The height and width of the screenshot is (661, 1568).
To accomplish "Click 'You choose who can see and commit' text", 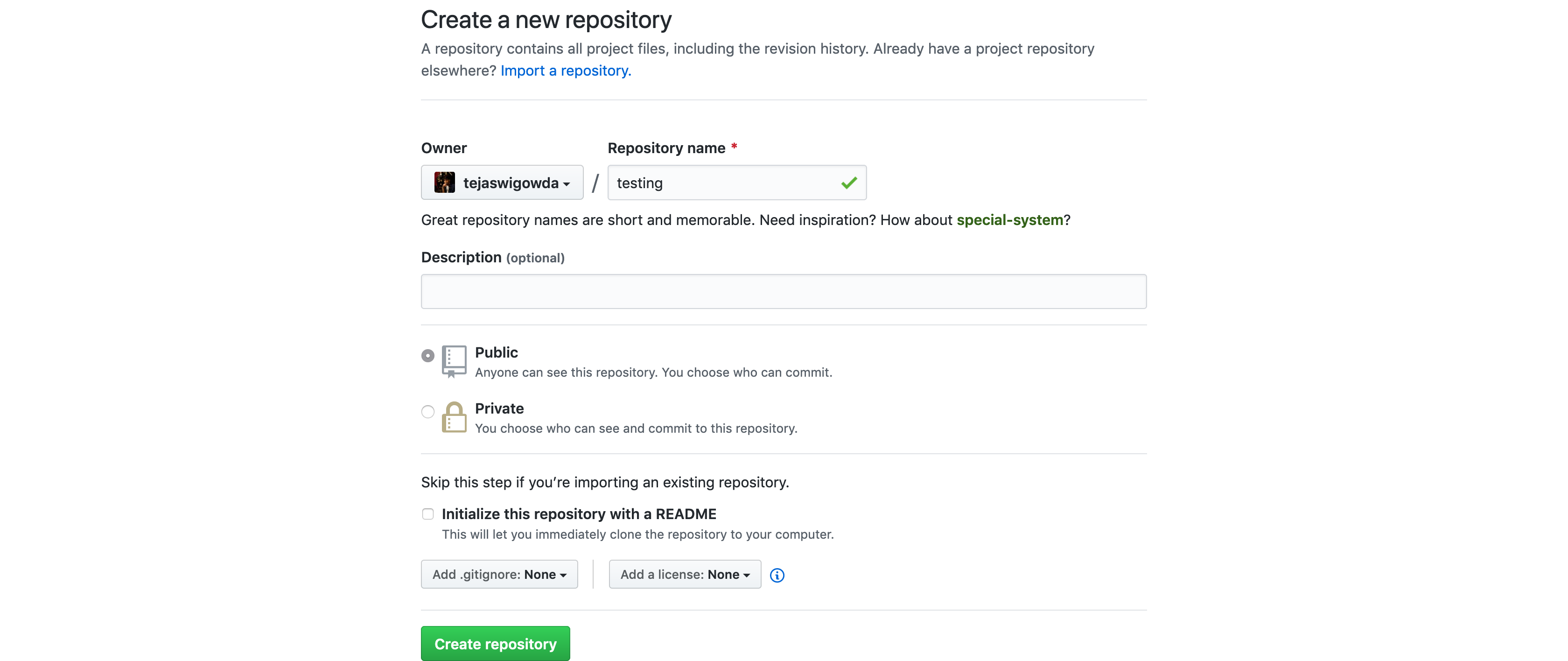I will pyautogui.click(x=636, y=428).
